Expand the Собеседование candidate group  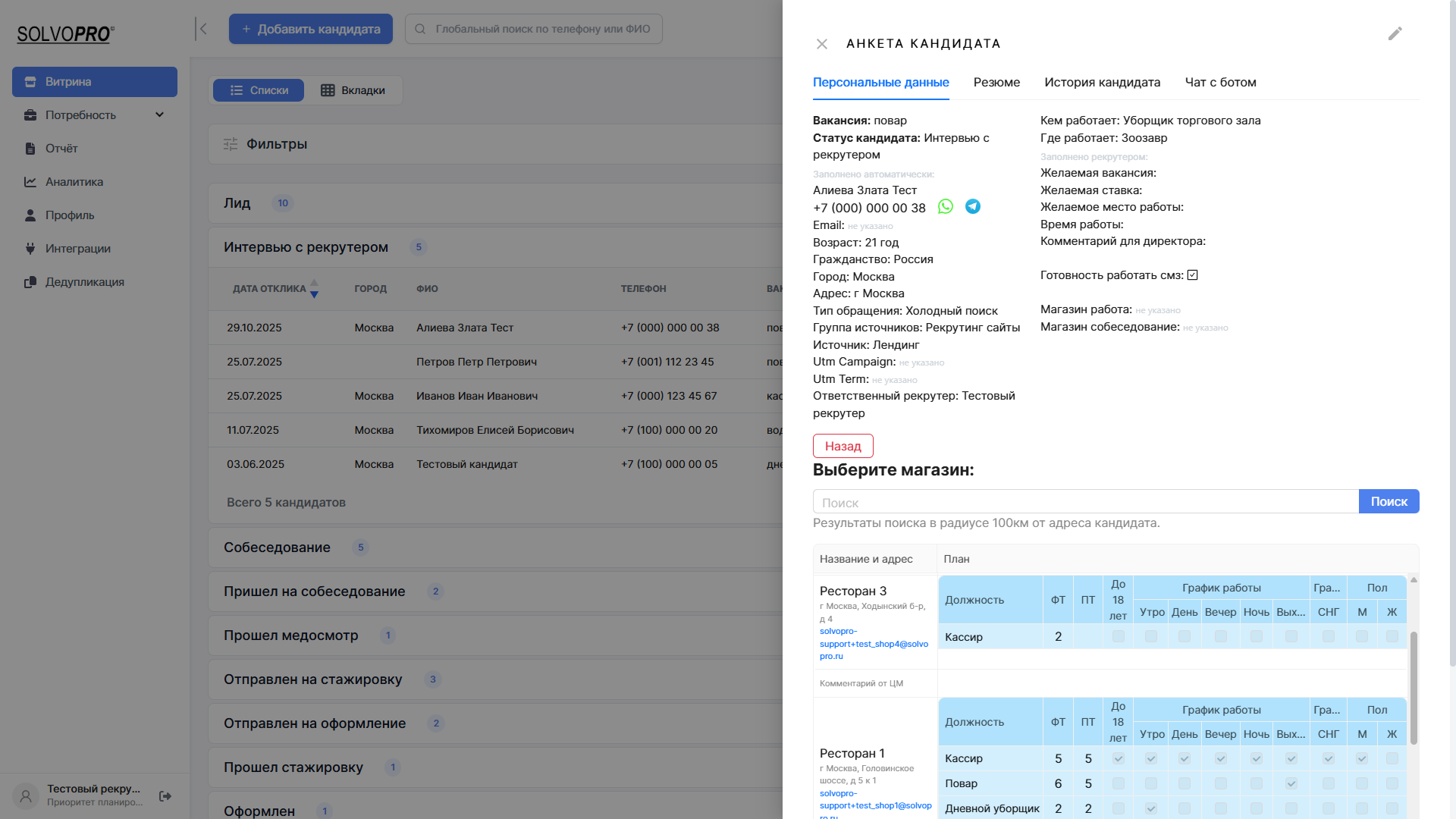pos(277,548)
